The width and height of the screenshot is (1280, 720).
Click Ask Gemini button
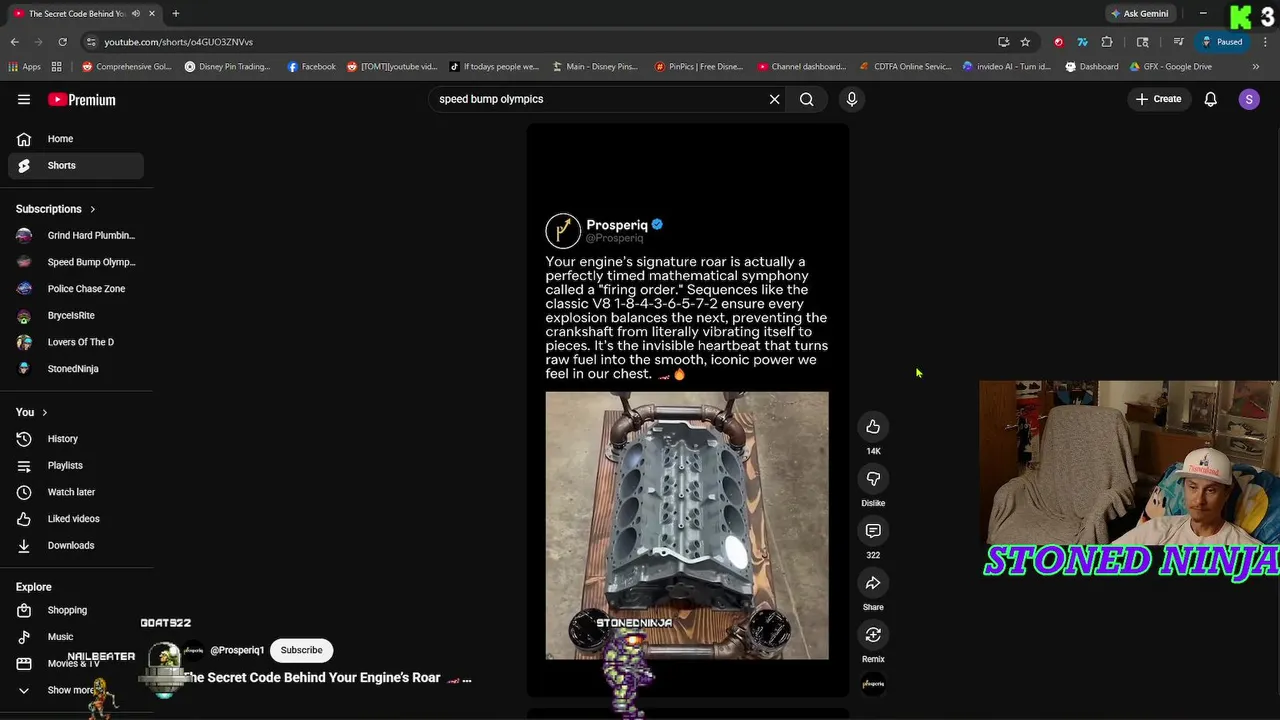pyautogui.click(x=1138, y=13)
